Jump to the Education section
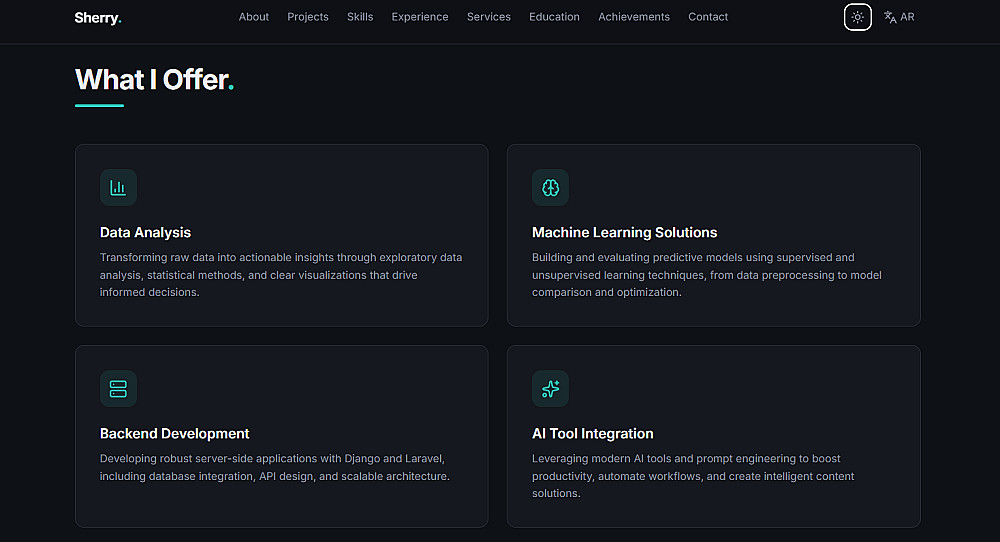This screenshot has height=542, width=1000. pos(554,17)
